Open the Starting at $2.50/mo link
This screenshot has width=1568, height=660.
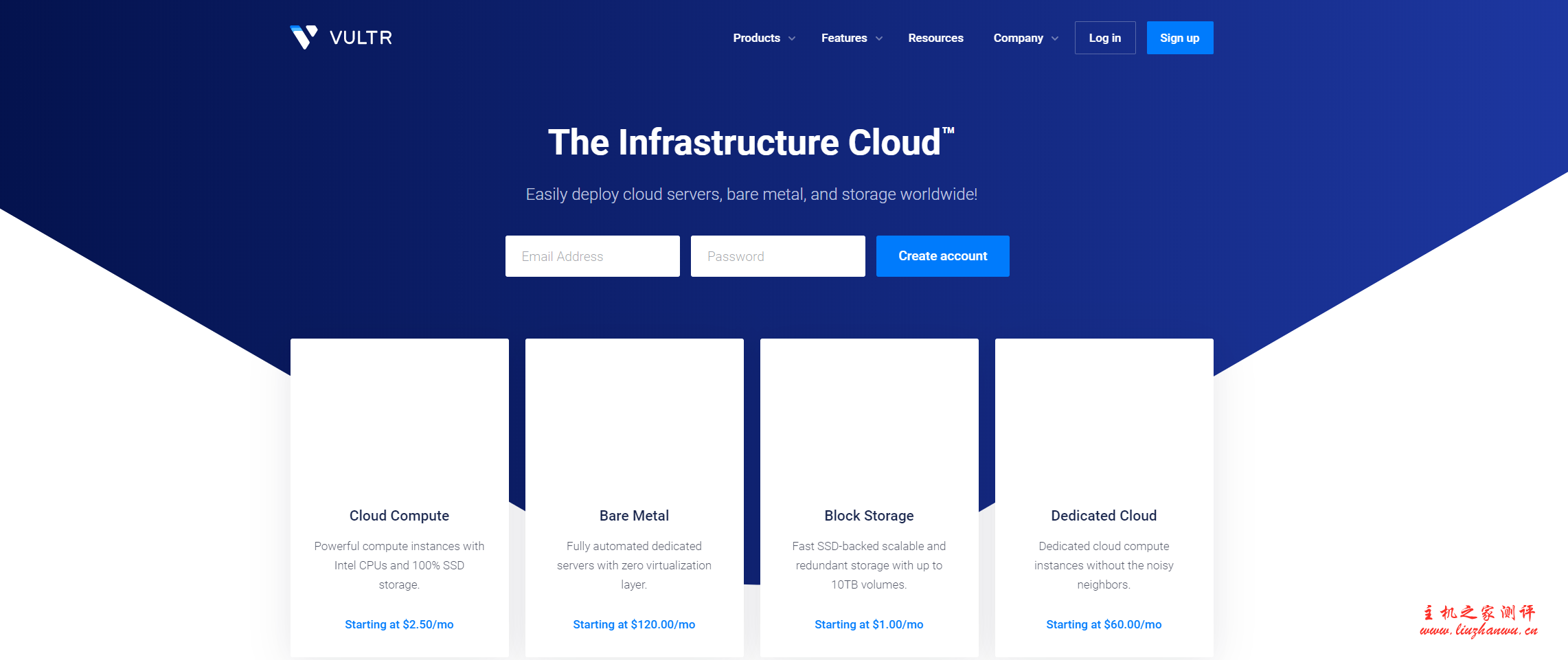399,624
